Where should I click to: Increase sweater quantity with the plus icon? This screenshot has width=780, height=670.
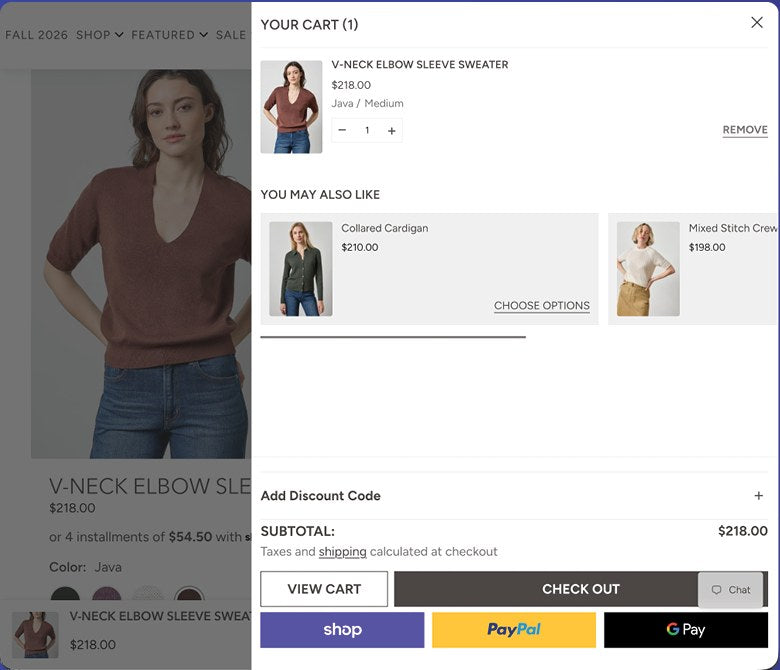coord(391,130)
